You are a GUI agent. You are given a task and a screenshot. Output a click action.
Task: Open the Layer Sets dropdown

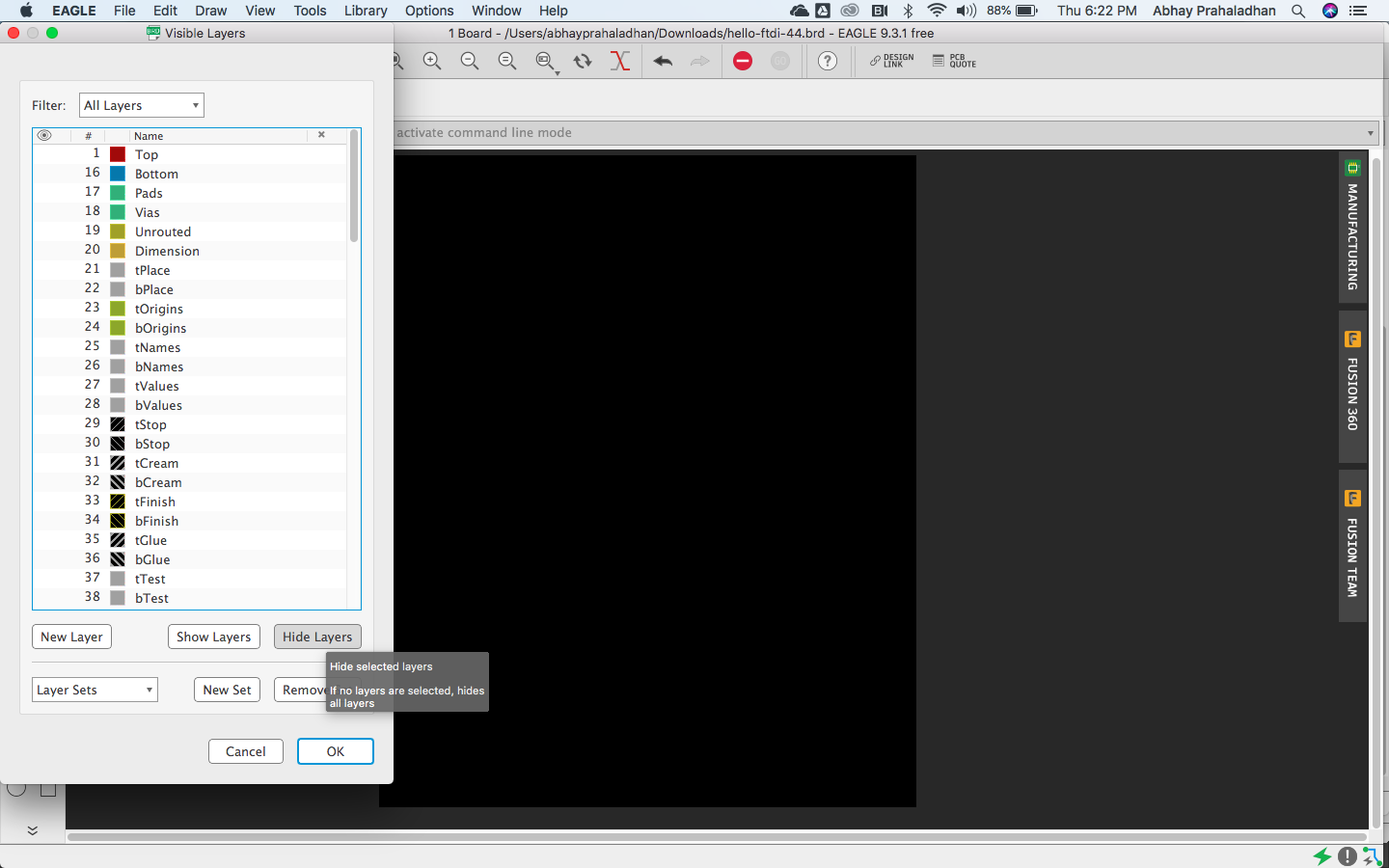tap(95, 690)
